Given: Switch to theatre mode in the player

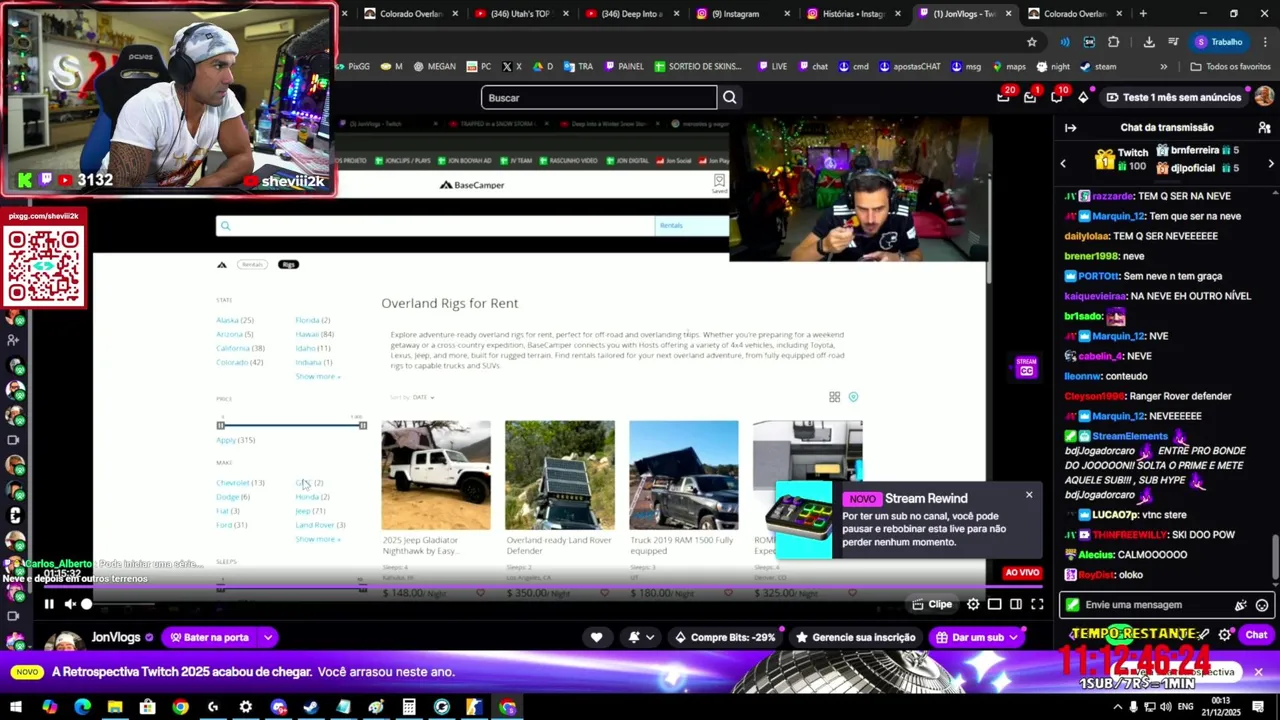Looking at the screenshot, I should 1016,604.
